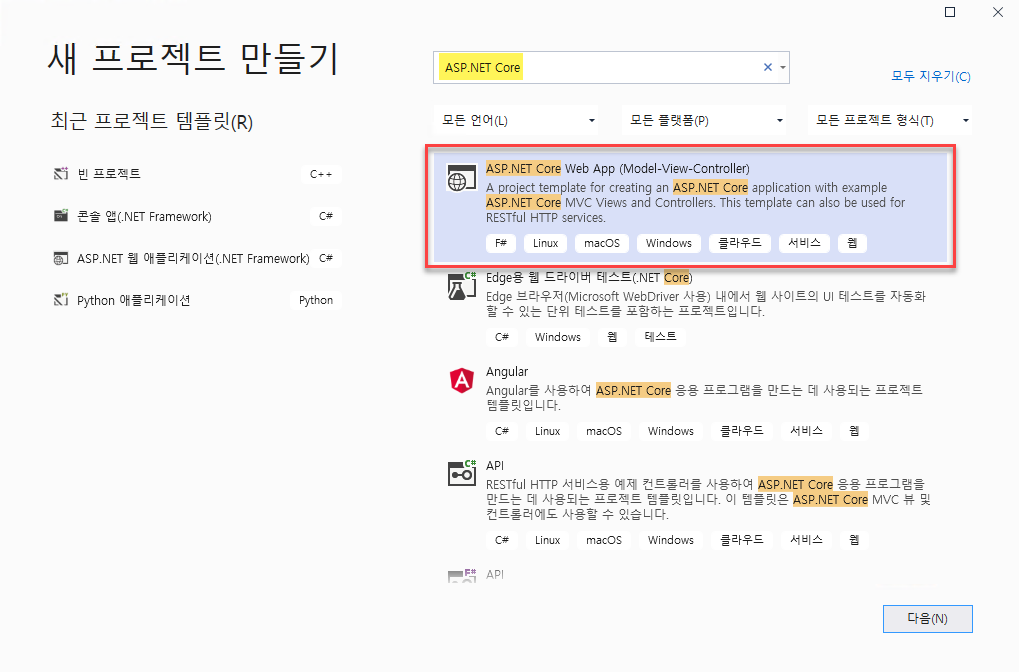Click the API template icon
The image size is (1019, 672).
[x=461, y=474]
